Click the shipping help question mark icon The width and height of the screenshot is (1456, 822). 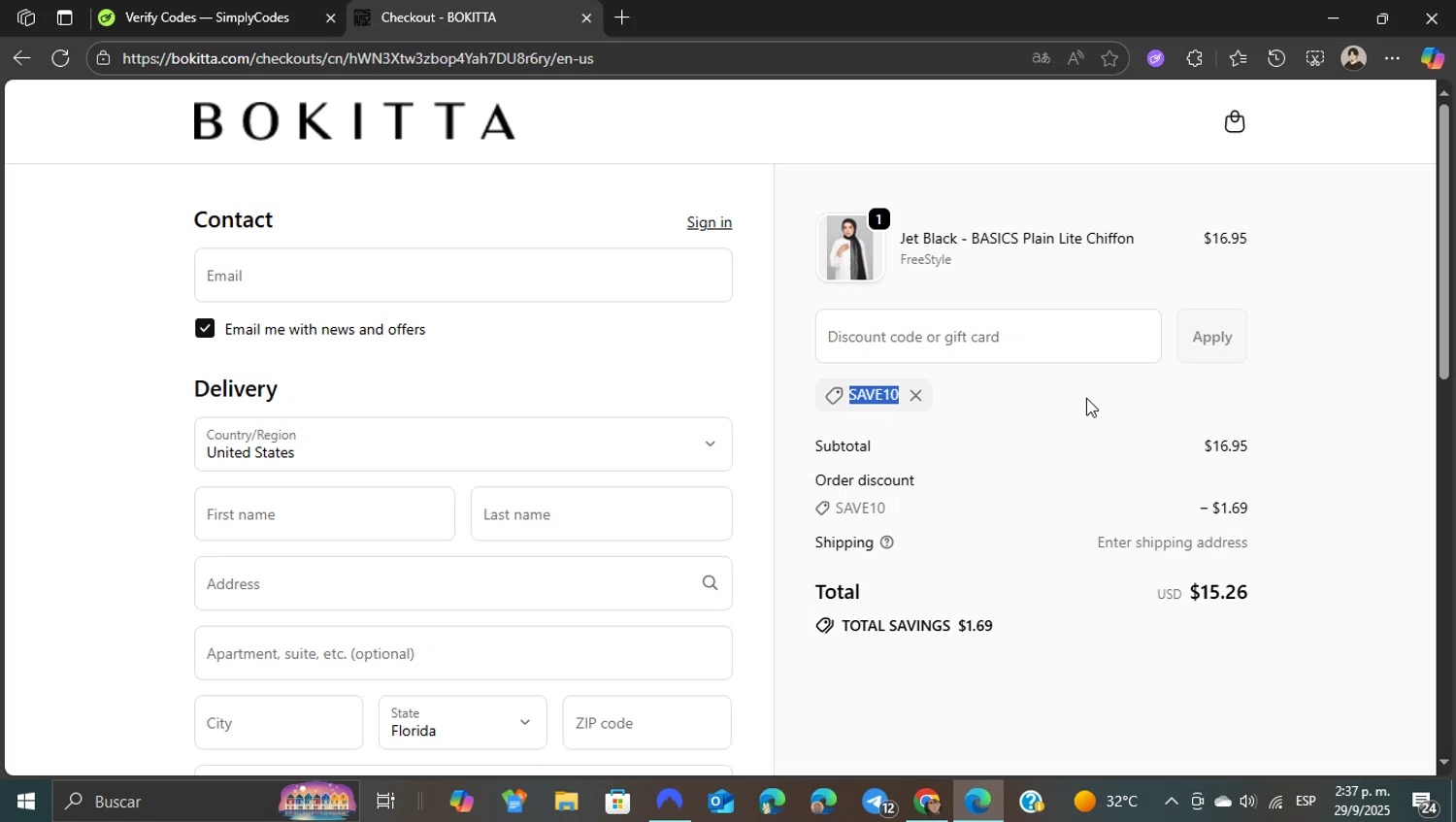pyautogui.click(x=886, y=543)
